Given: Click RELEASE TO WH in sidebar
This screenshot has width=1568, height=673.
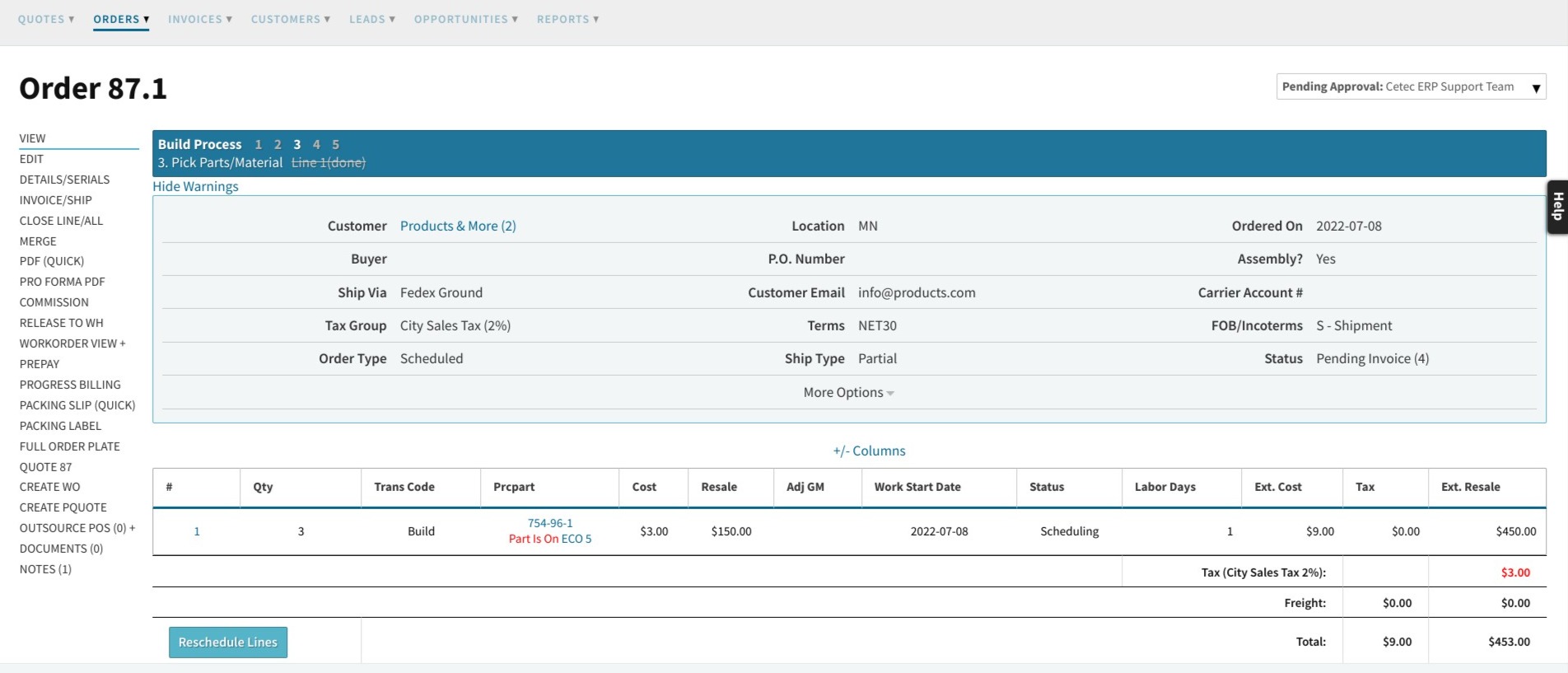Looking at the screenshot, I should click(x=62, y=323).
